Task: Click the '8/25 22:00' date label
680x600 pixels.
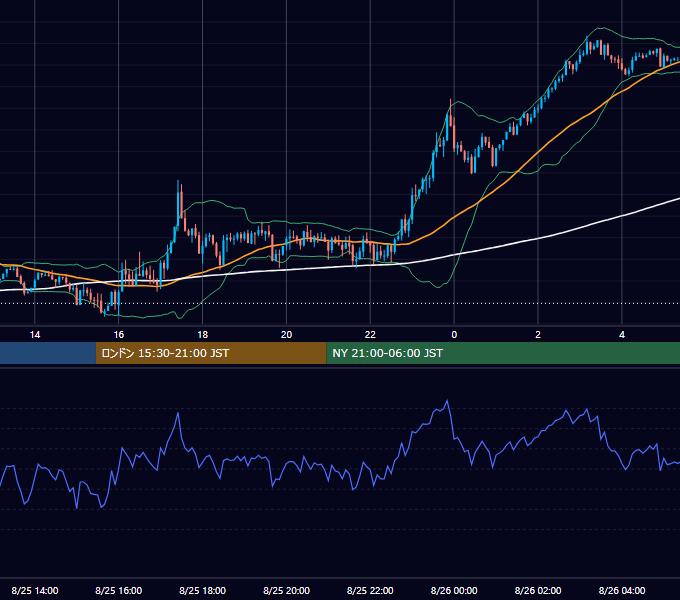Action: (370, 590)
